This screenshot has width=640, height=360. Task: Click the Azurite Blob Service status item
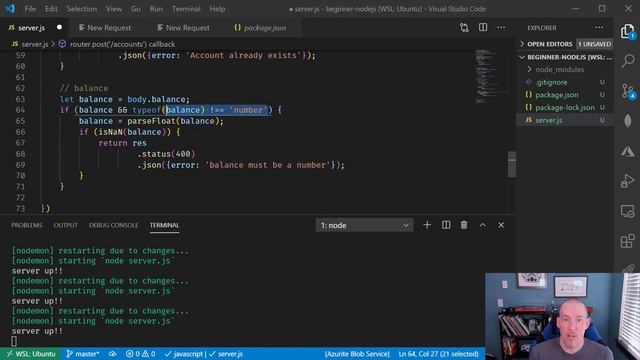[x=357, y=353]
